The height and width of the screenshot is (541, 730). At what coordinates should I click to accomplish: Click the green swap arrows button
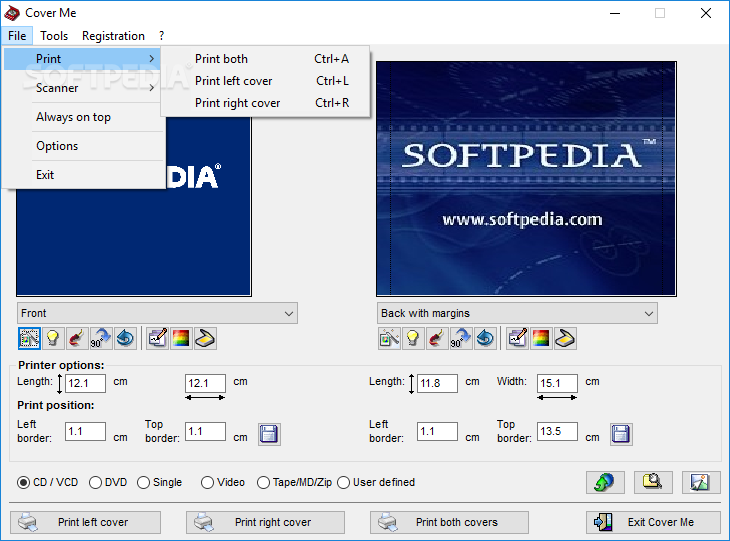[x=605, y=482]
